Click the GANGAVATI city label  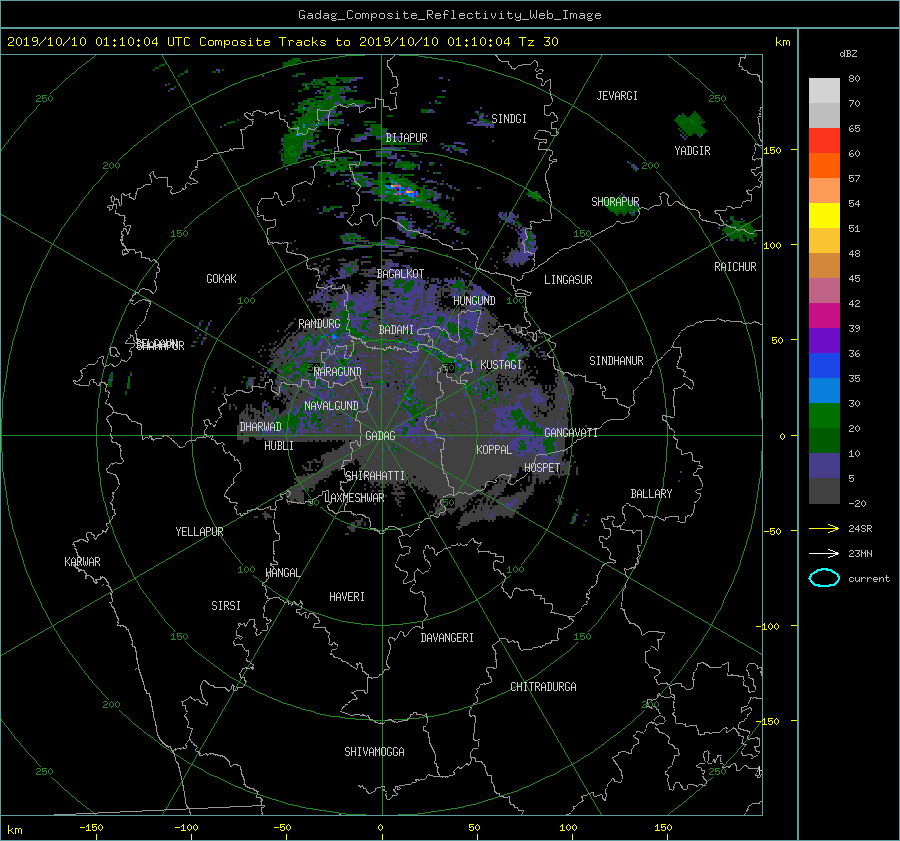(571, 433)
